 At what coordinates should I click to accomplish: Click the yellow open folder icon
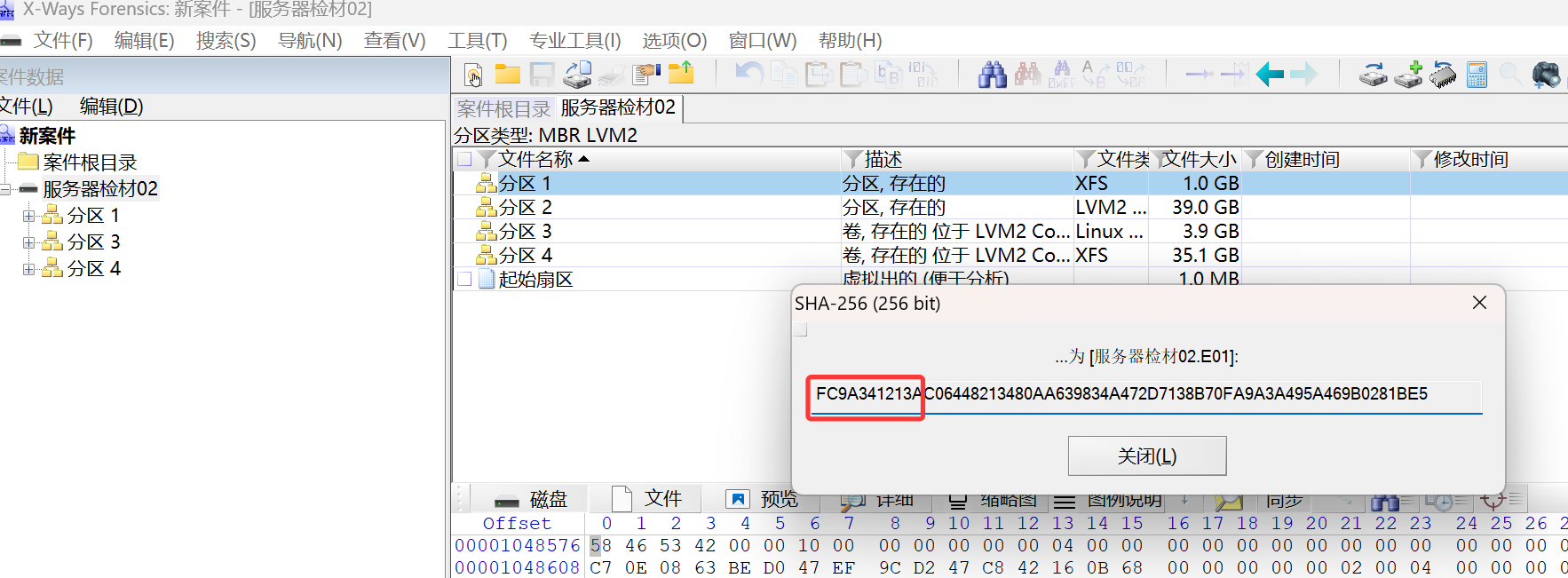tap(508, 75)
